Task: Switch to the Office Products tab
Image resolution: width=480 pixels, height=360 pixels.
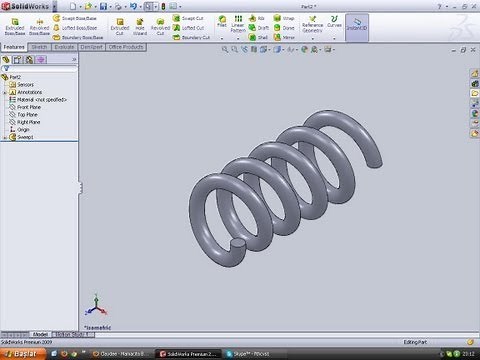Action: tap(126, 47)
